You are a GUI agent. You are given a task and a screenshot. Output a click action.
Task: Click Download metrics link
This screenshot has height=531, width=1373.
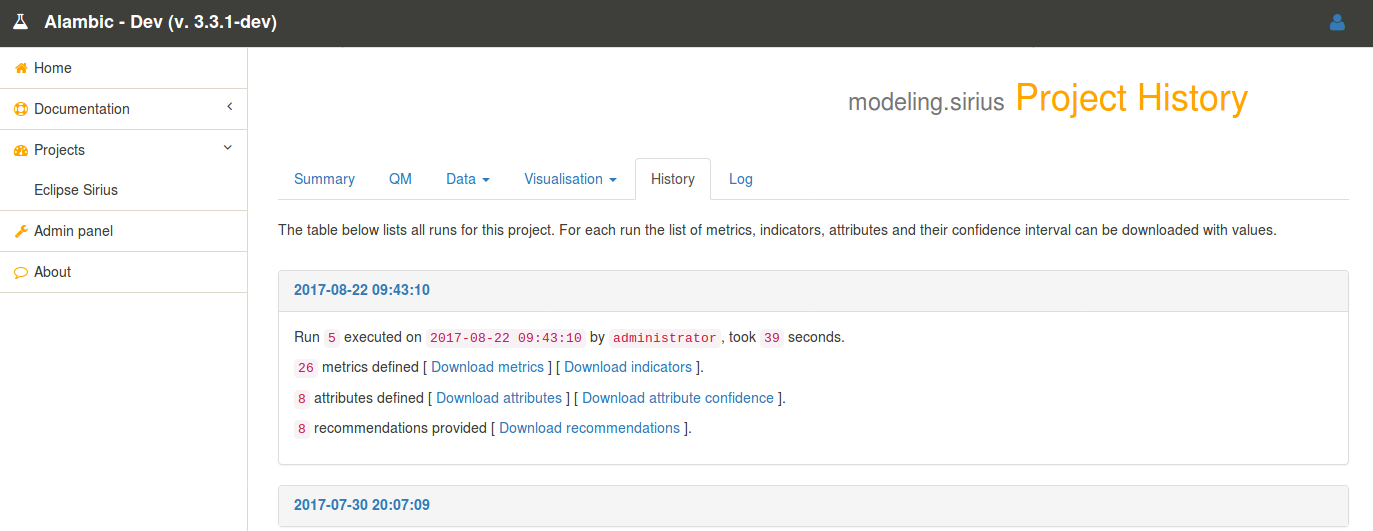click(x=487, y=367)
